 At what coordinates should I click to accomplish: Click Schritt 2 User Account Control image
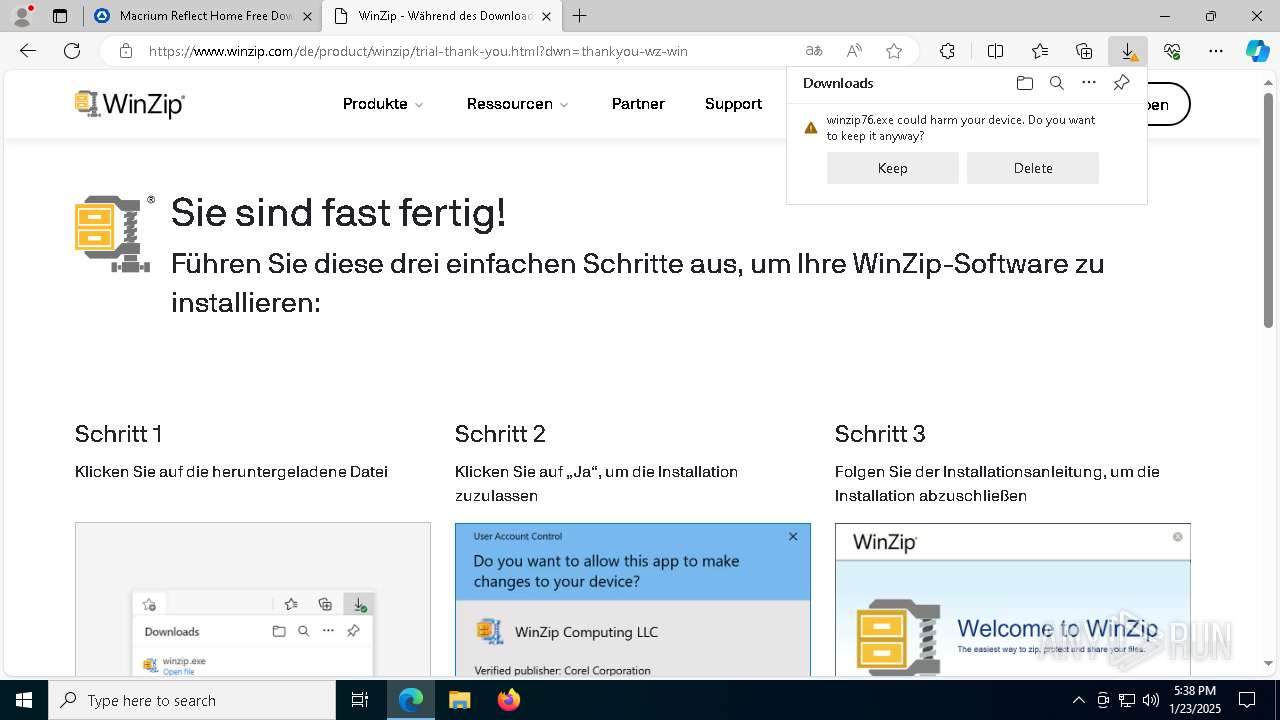pos(633,599)
